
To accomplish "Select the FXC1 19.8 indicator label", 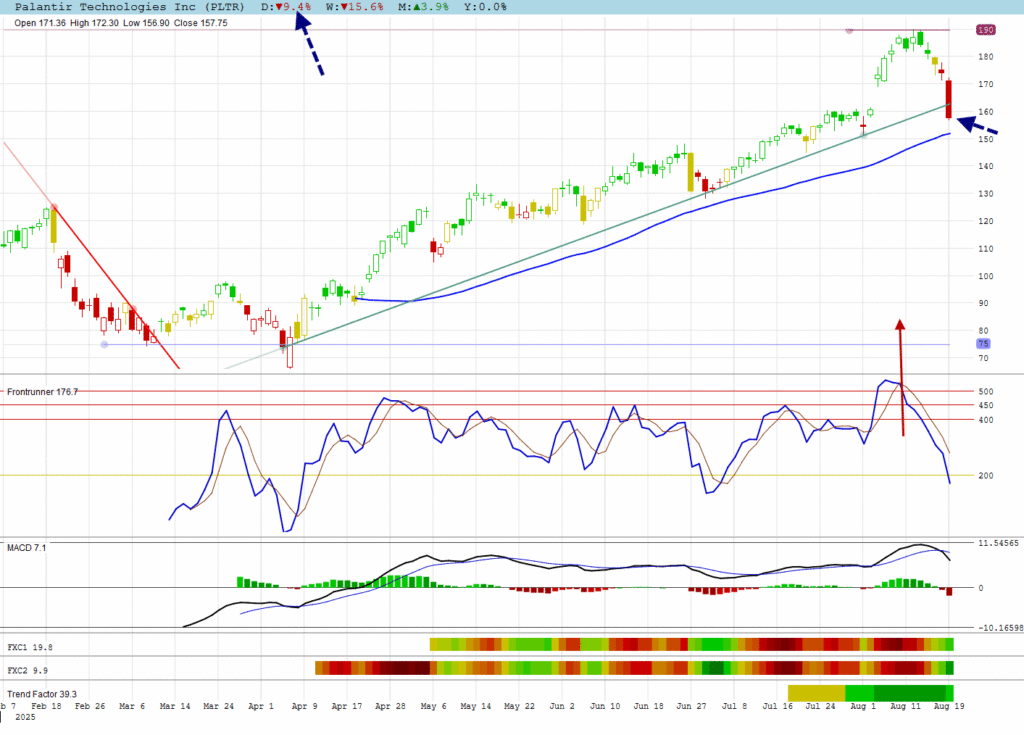I will point(30,647).
